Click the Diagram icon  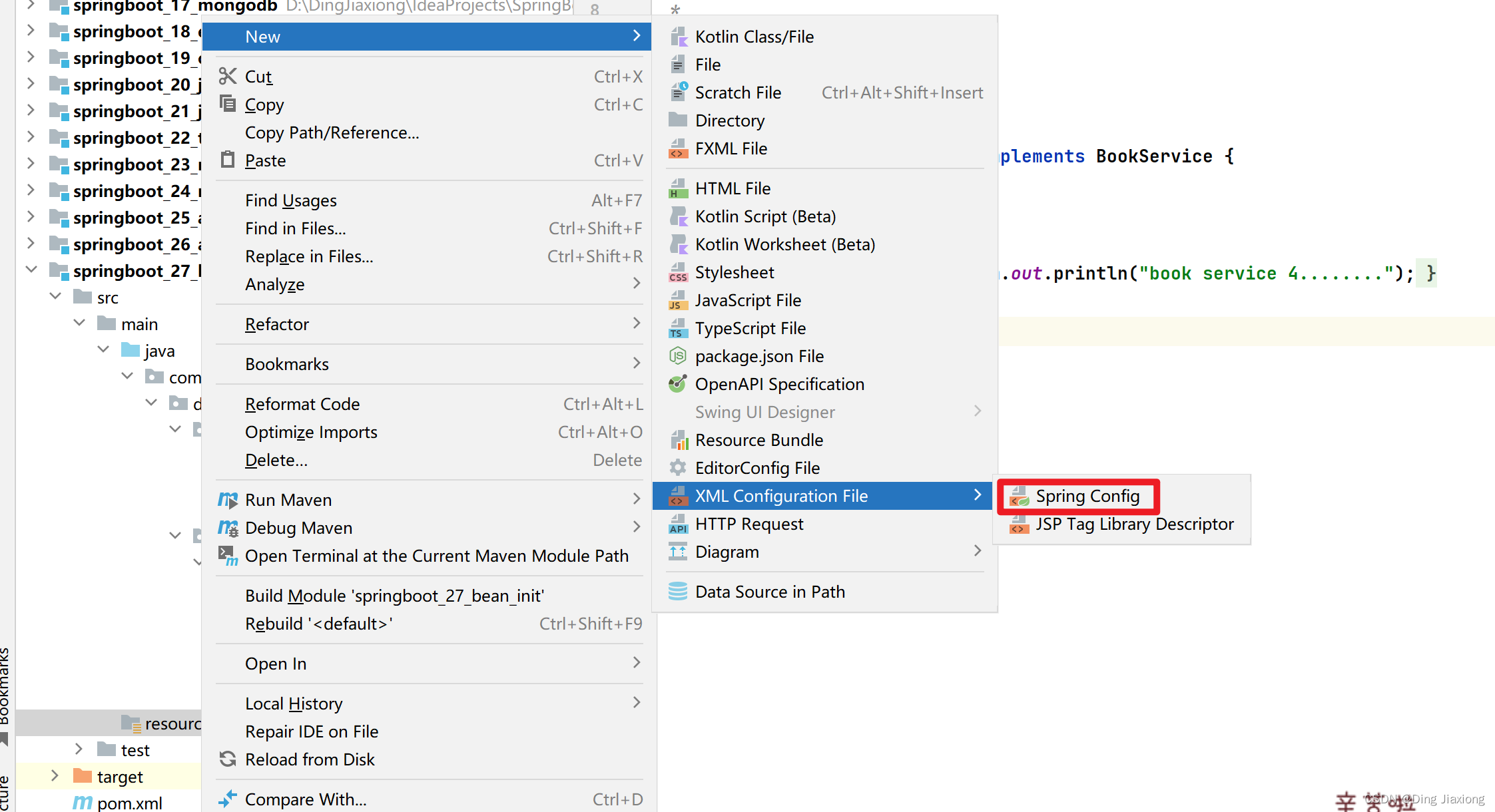pyautogui.click(x=678, y=552)
